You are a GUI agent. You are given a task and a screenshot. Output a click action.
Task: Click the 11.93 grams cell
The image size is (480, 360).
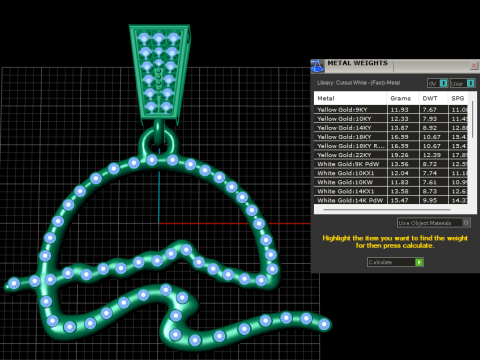(403, 110)
